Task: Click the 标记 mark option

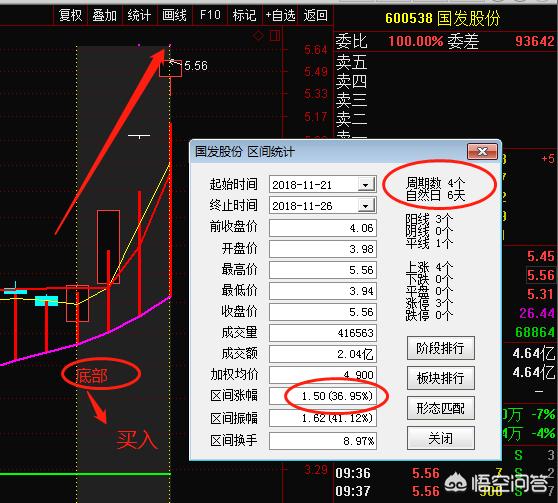Action: (x=244, y=15)
